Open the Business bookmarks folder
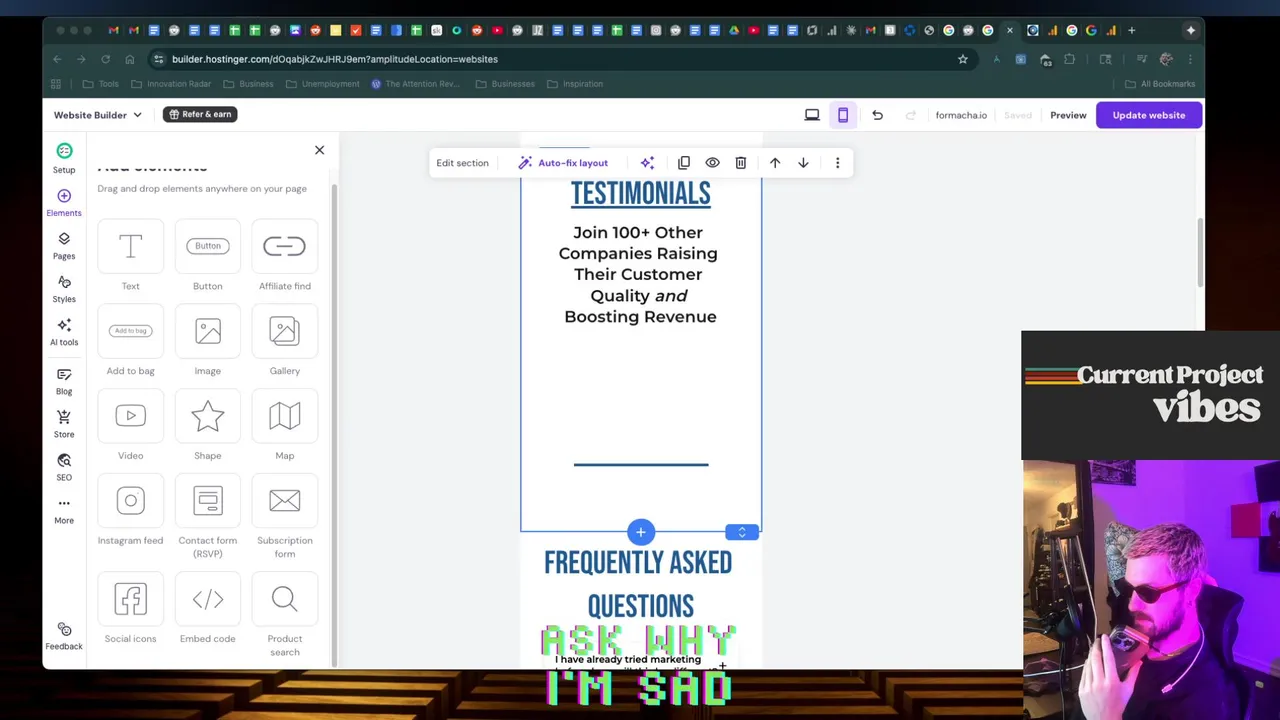The image size is (1280, 720). pyautogui.click(x=248, y=84)
